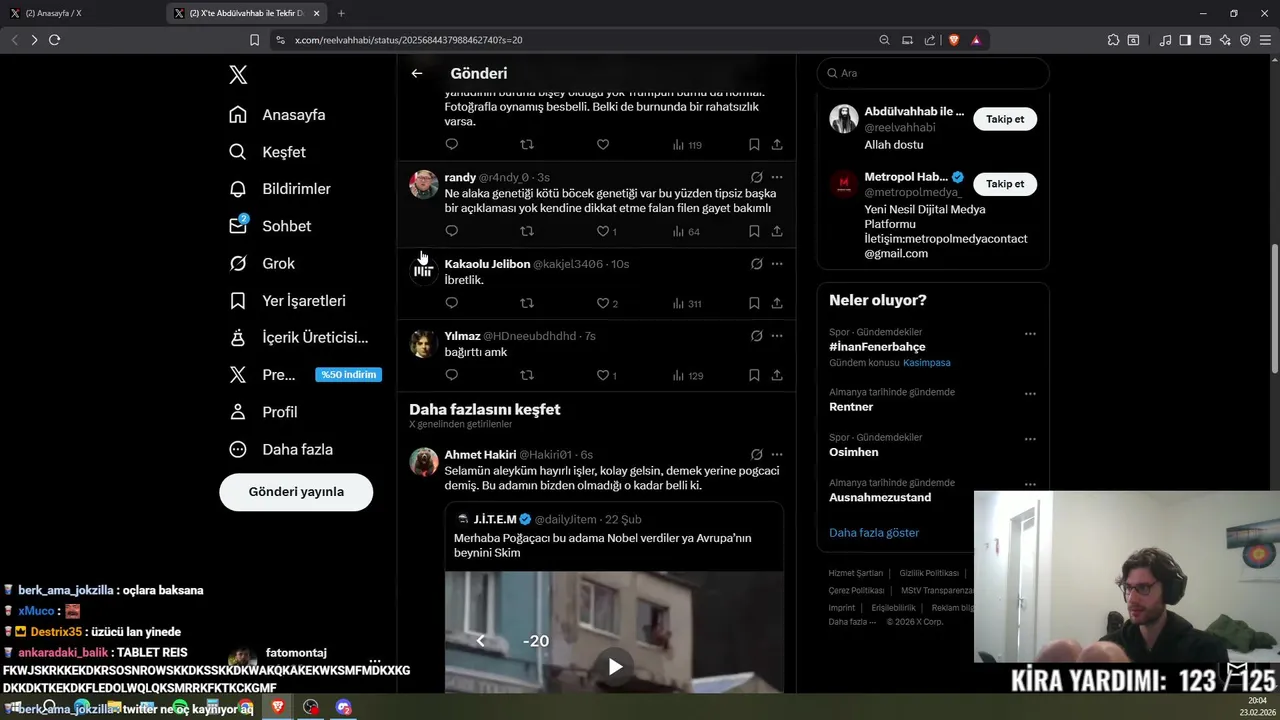
Task: Open a new browser tab with plus
Action: pyautogui.click(x=341, y=13)
